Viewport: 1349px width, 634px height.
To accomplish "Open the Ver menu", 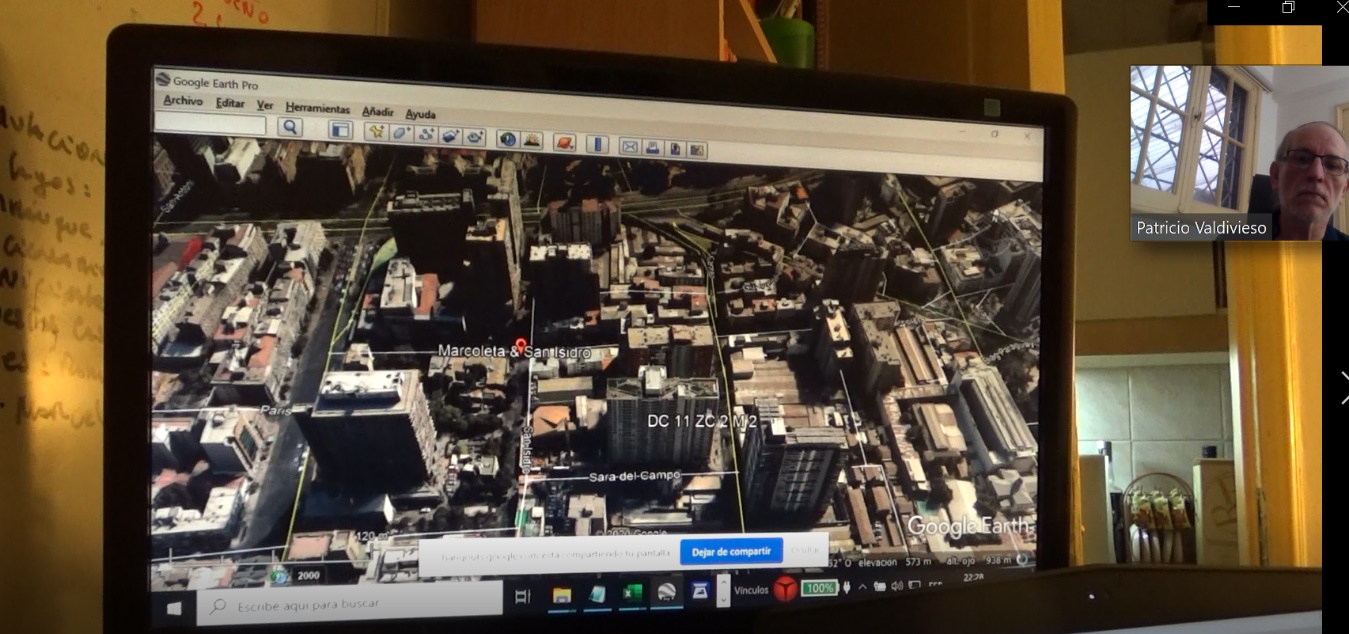I will [265, 105].
